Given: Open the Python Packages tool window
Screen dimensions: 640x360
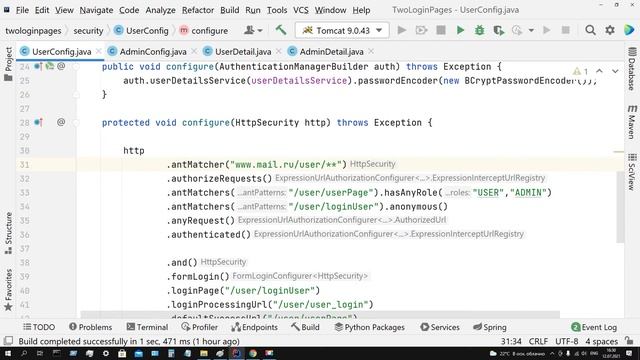Looking at the screenshot, I should pos(369,327).
